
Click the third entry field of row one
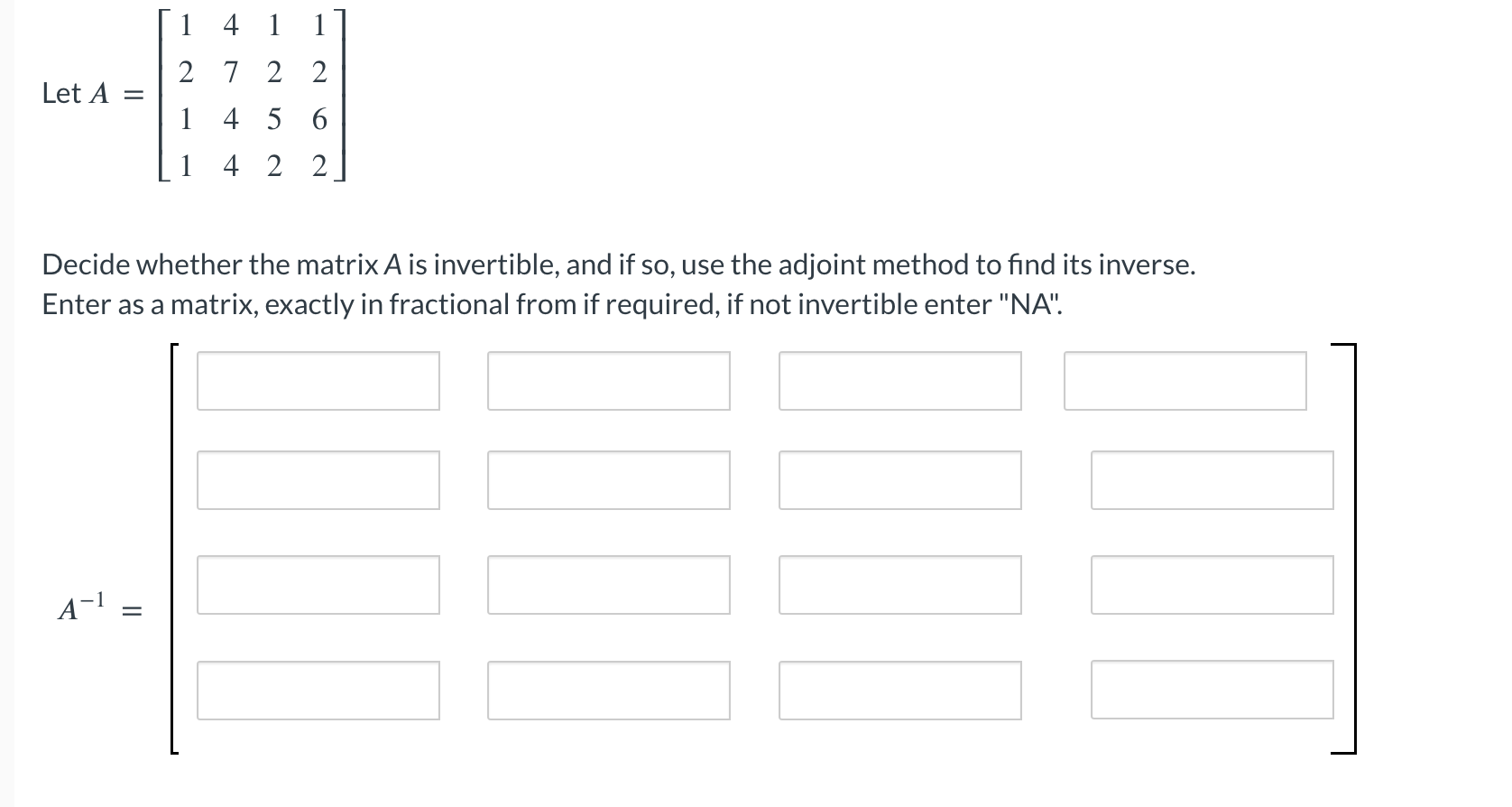click(x=900, y=381)
